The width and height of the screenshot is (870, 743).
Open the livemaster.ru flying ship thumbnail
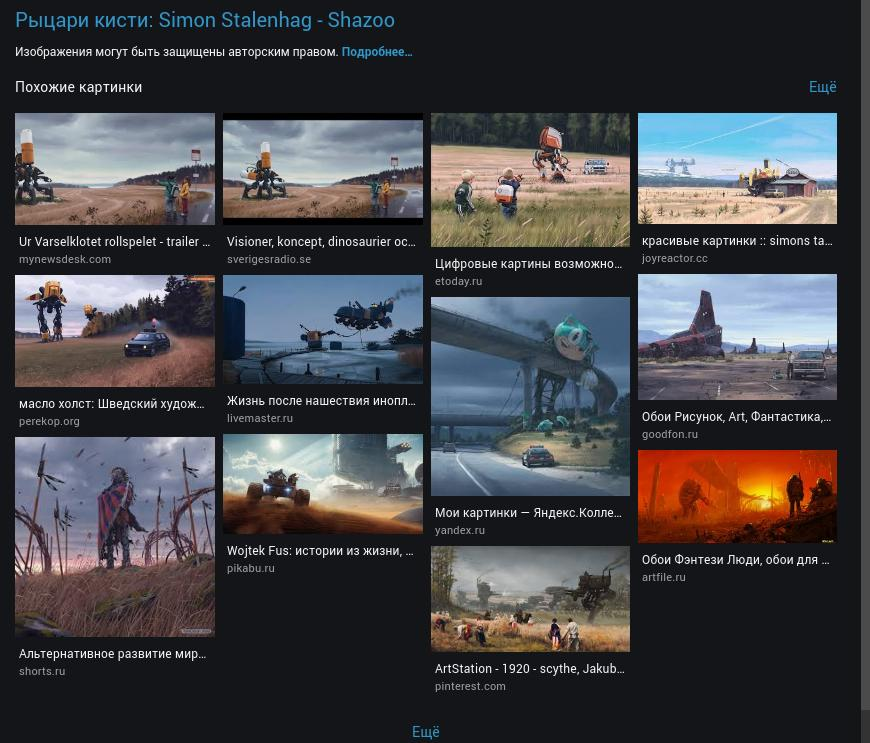322,330
